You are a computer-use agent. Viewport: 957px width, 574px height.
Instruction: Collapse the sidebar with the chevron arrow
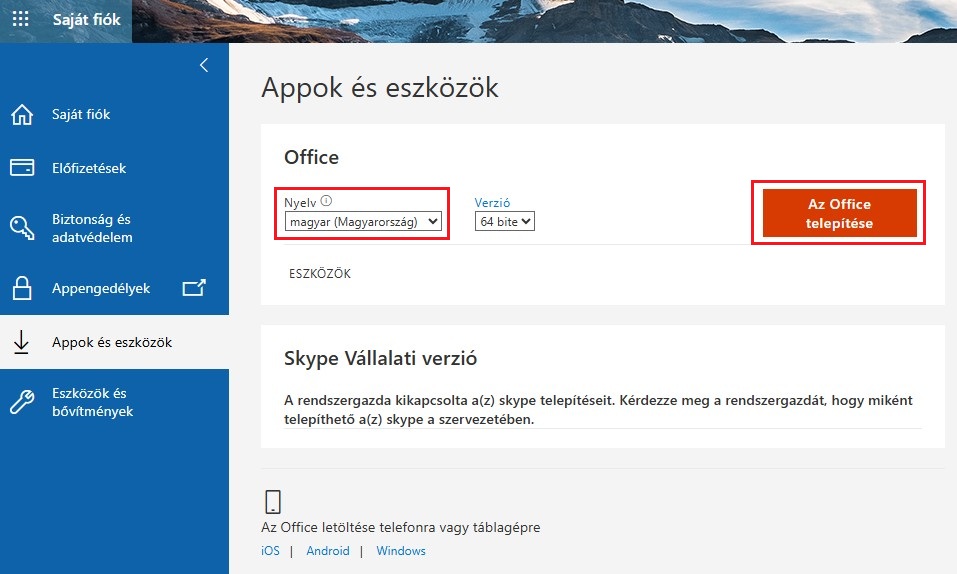coord(204,65)
